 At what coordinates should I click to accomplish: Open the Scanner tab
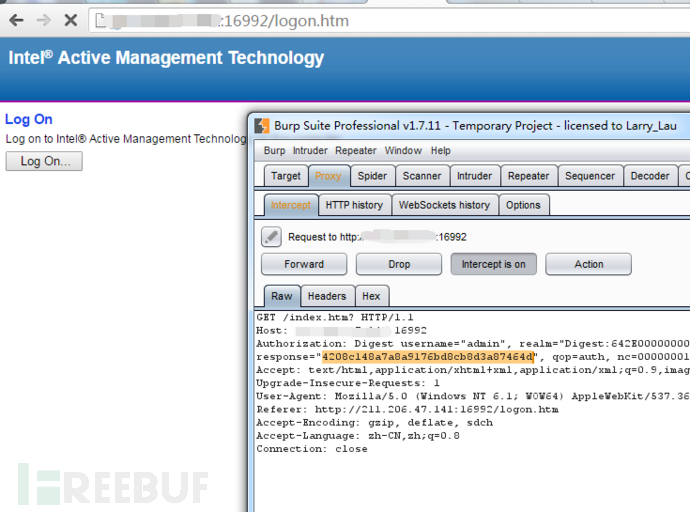click(x=422, y=176)
